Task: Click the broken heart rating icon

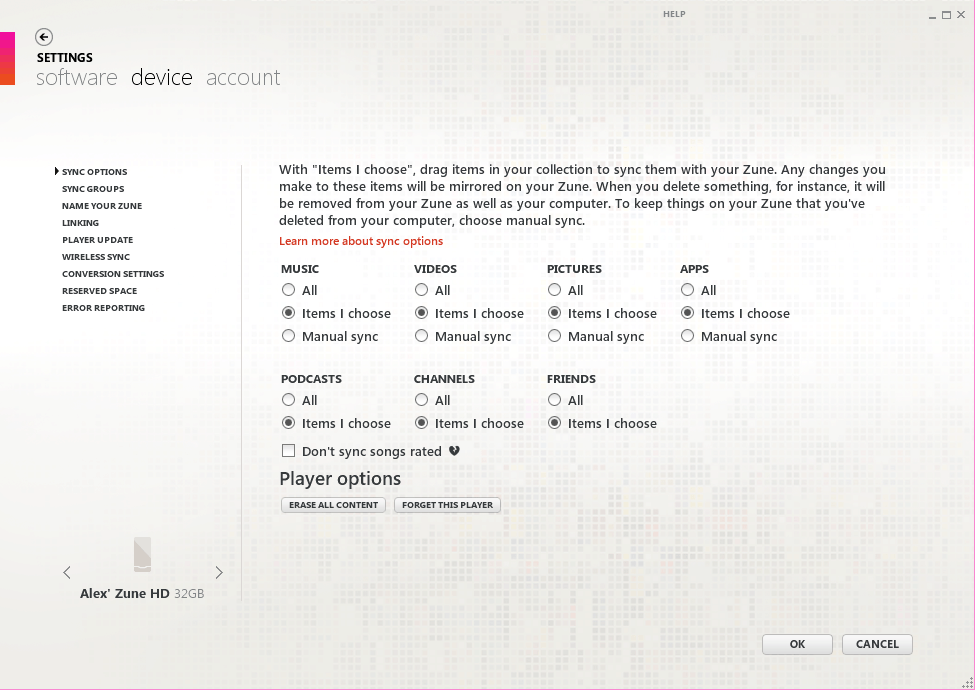Action: click(455, 451)
